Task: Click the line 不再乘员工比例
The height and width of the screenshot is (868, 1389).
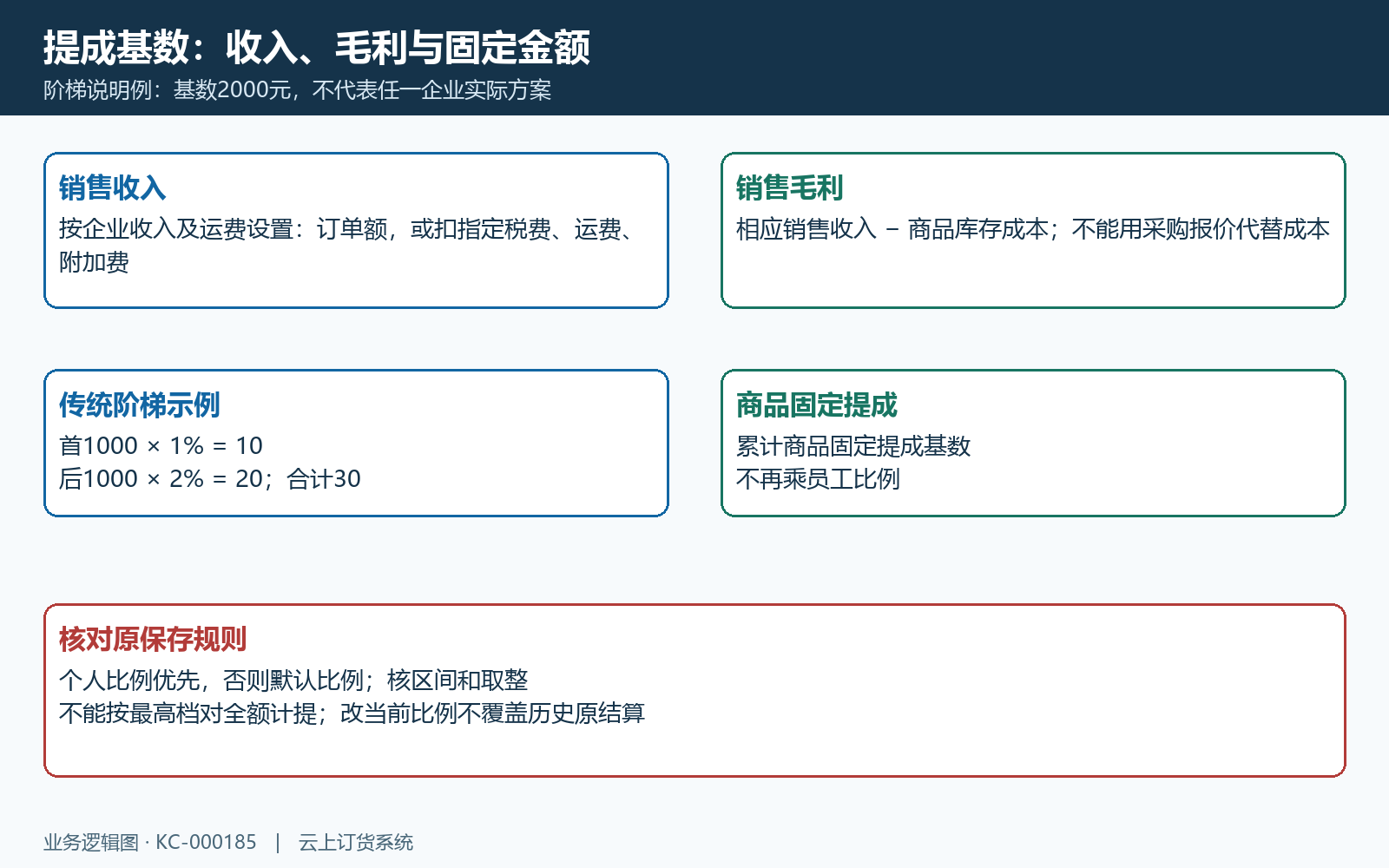Action: coord(818,479)
